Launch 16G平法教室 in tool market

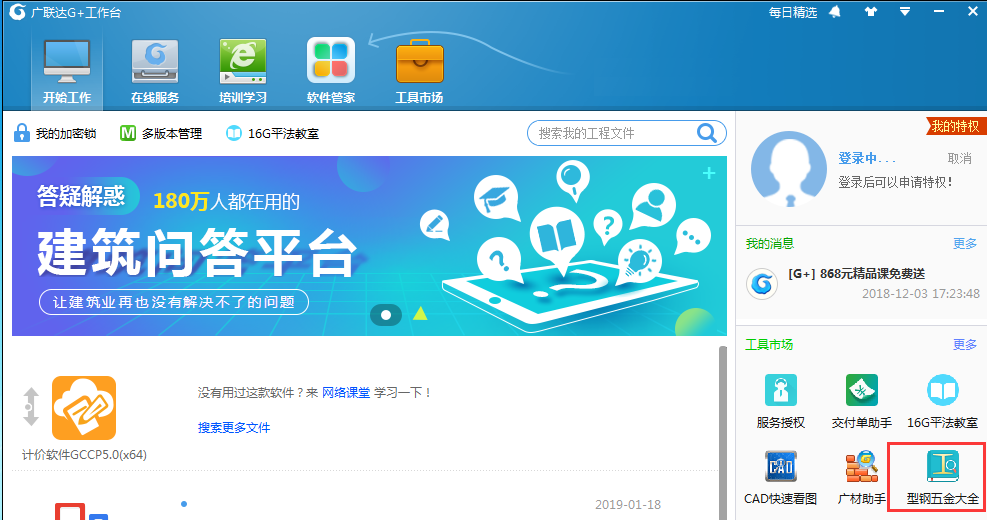point(942,401)
